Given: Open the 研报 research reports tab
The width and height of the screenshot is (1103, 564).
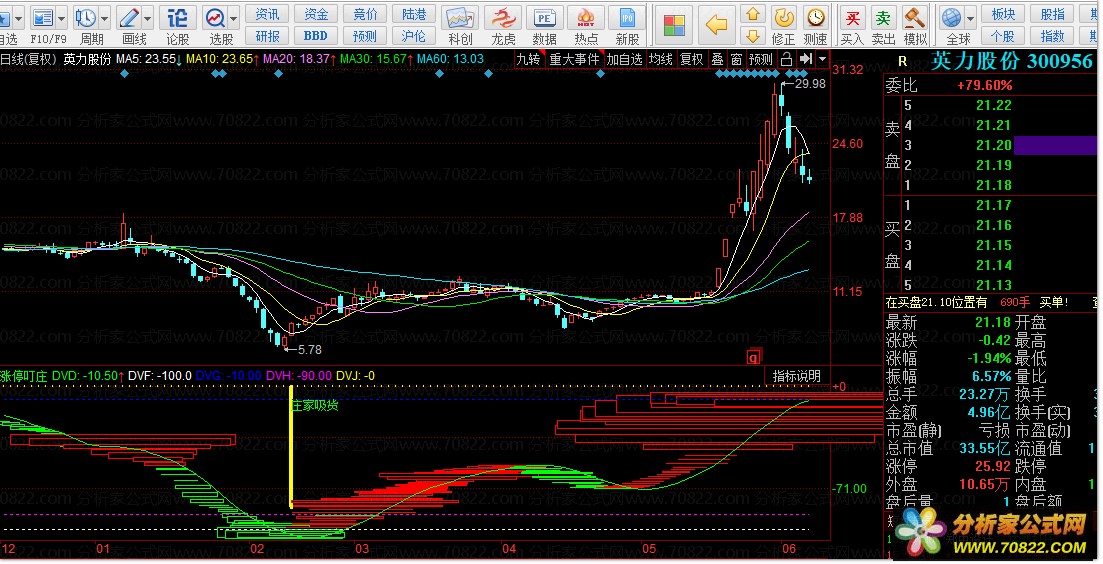Looking at the screenshot, I should click(267, 36).
